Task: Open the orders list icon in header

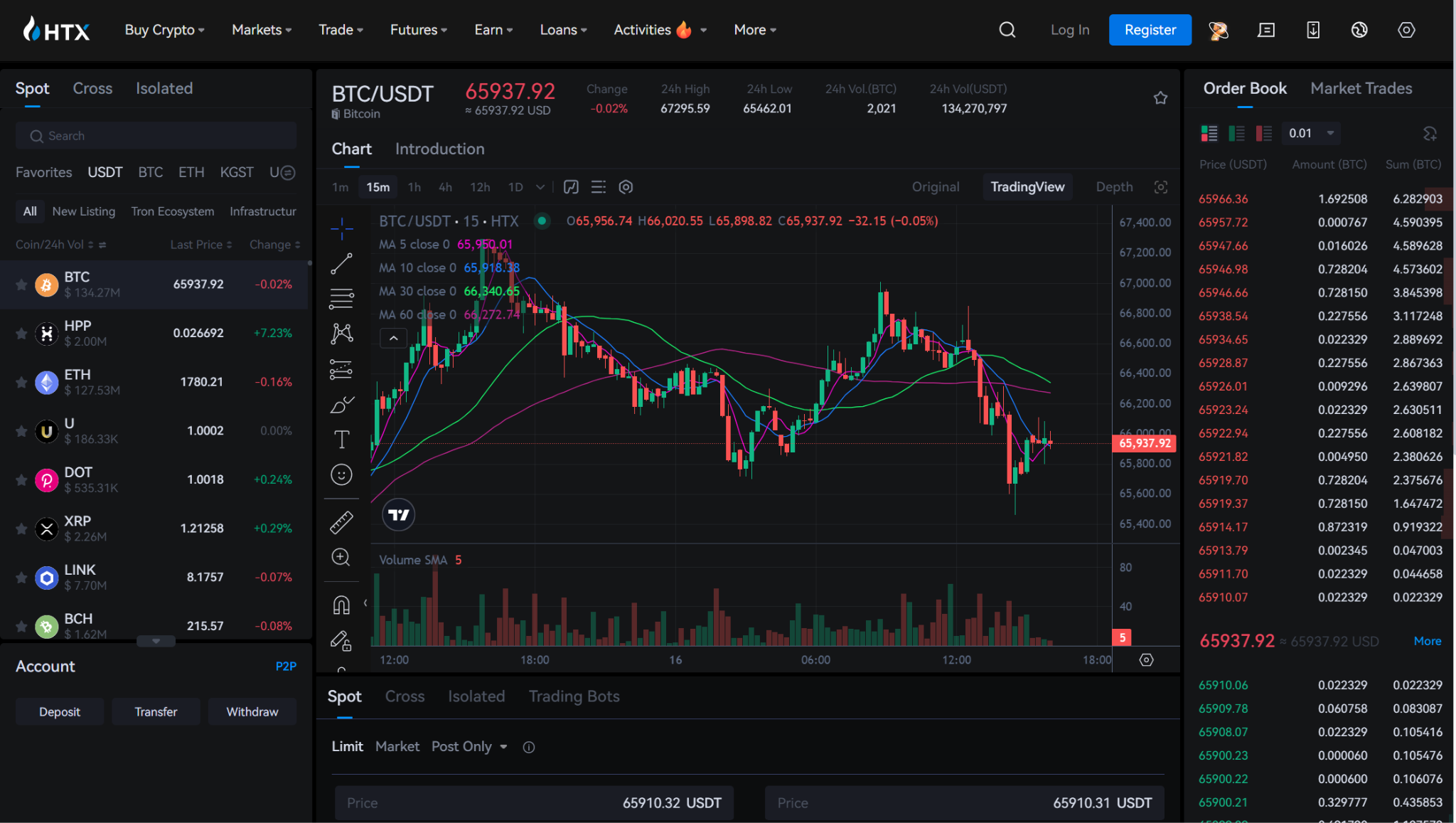Action: [x=1266, y=30]
